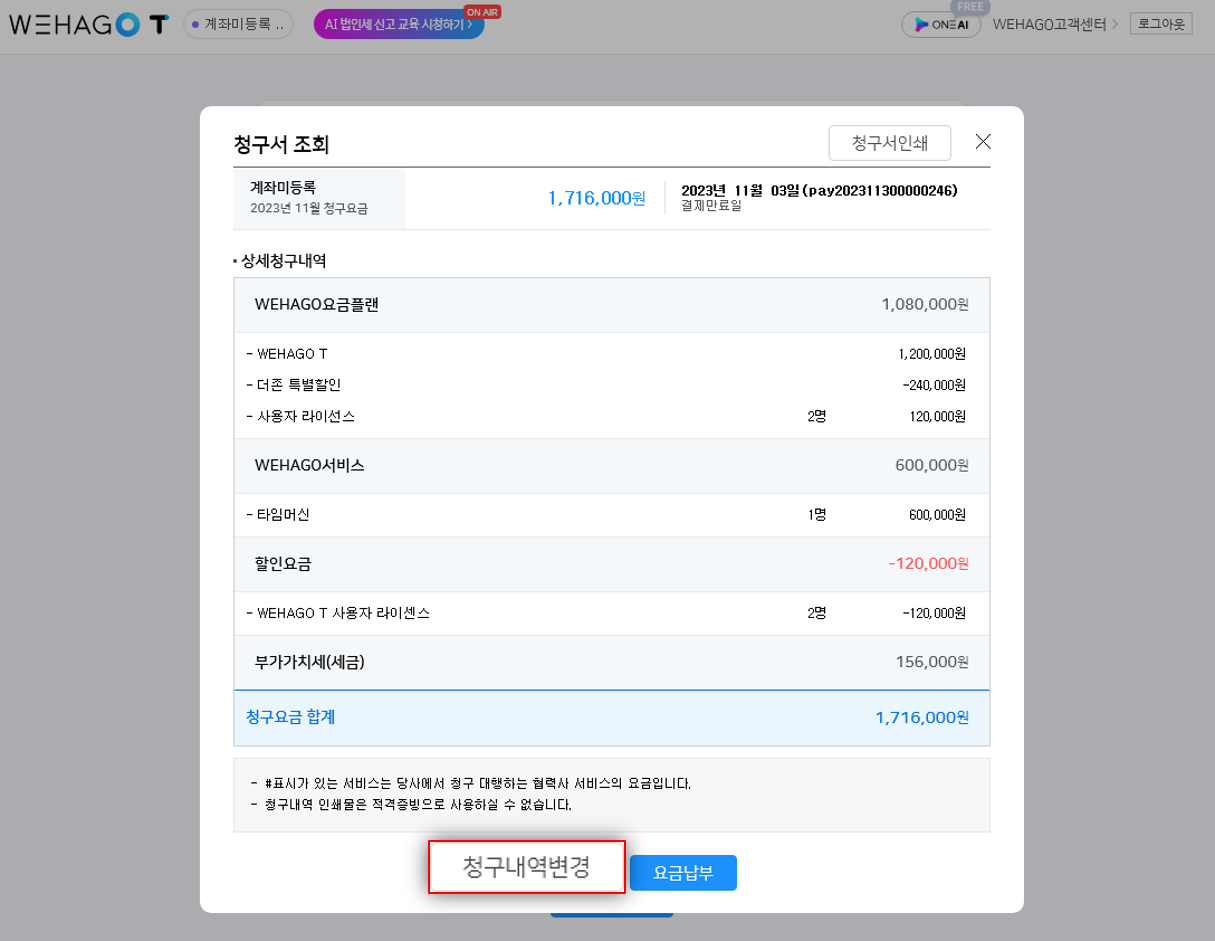
Task: Click the red -120,000원 할인요금 amount
Action: 929,564
